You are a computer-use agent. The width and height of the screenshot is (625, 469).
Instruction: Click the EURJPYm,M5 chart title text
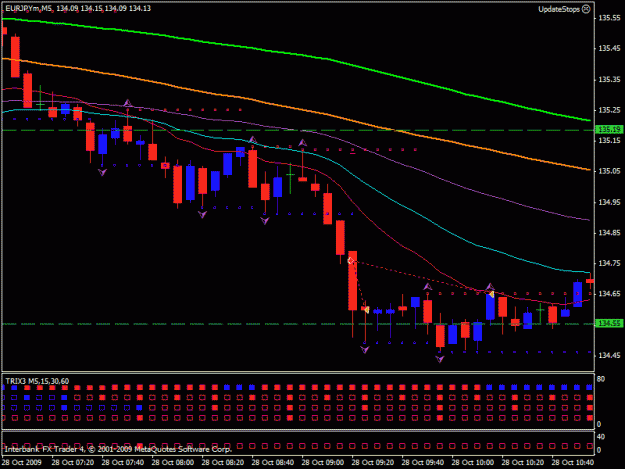pos(28,8)
